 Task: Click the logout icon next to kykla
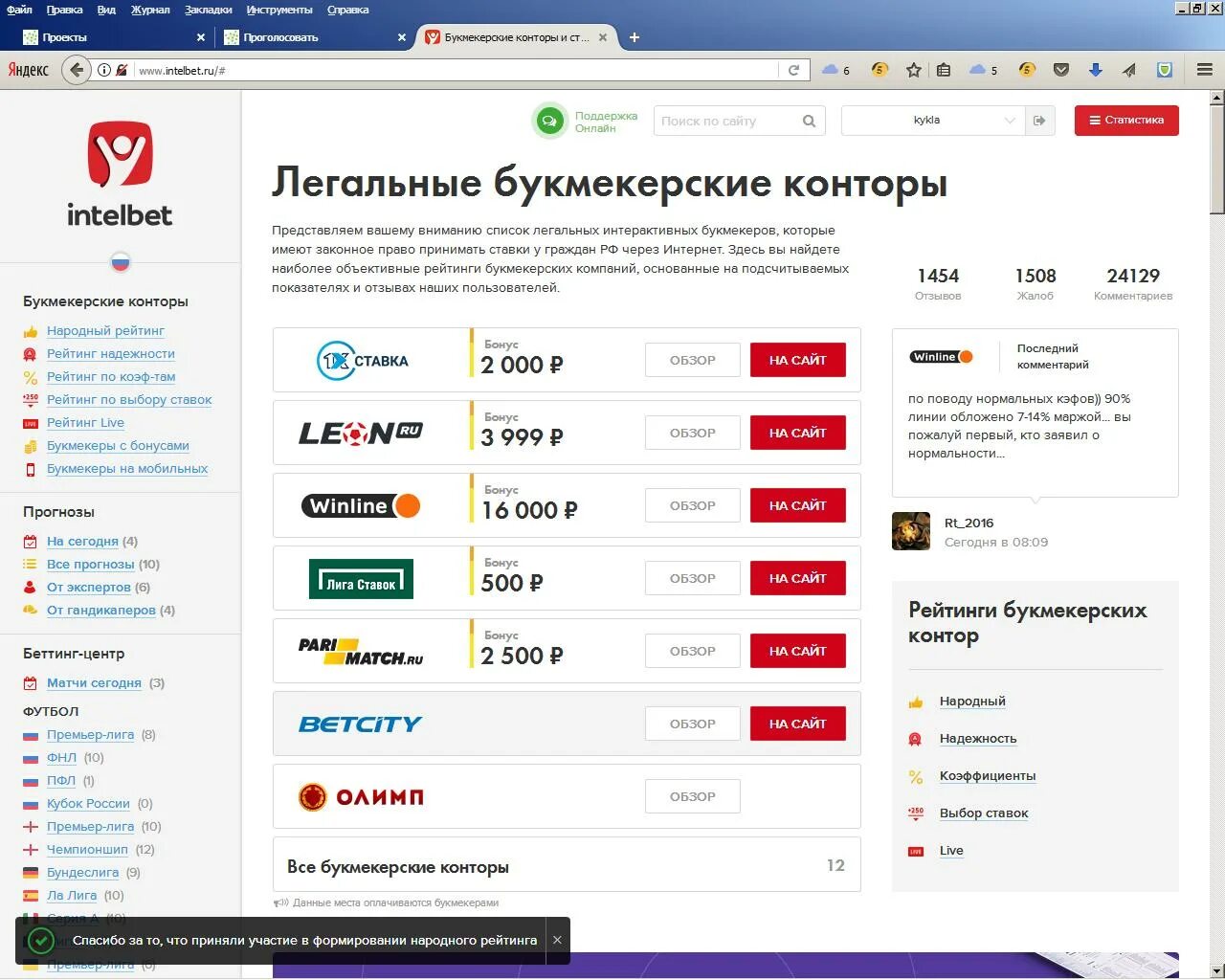[x=1039, y=121]
